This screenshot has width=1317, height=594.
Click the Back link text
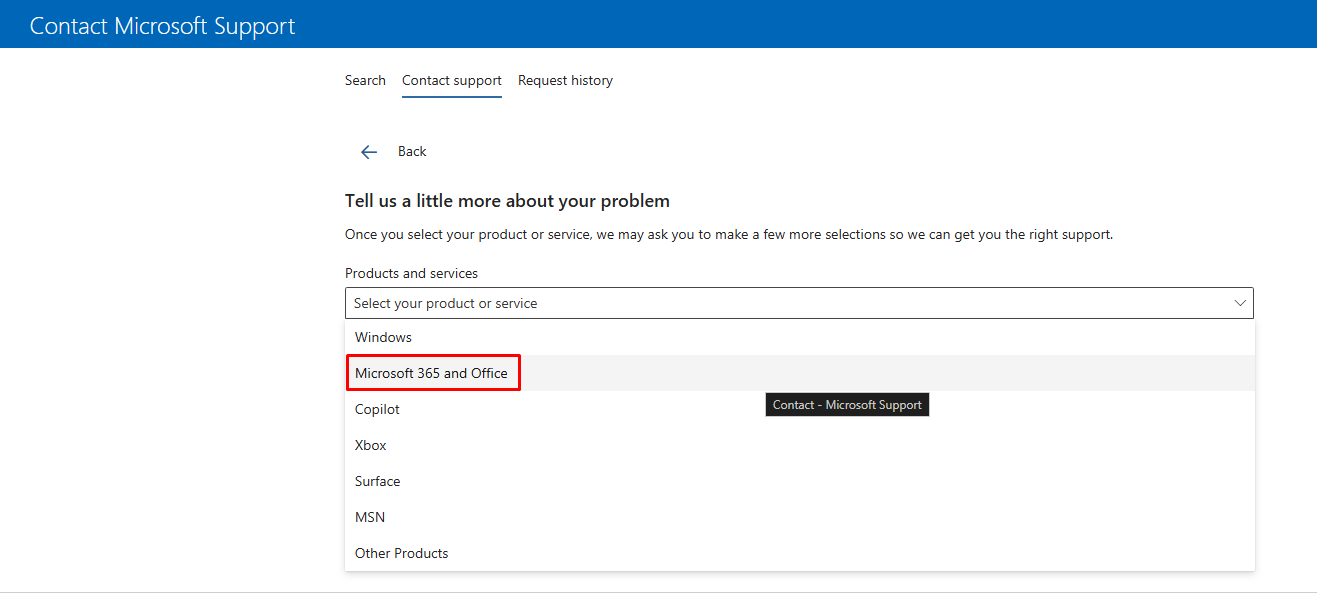tap(412, 152)
